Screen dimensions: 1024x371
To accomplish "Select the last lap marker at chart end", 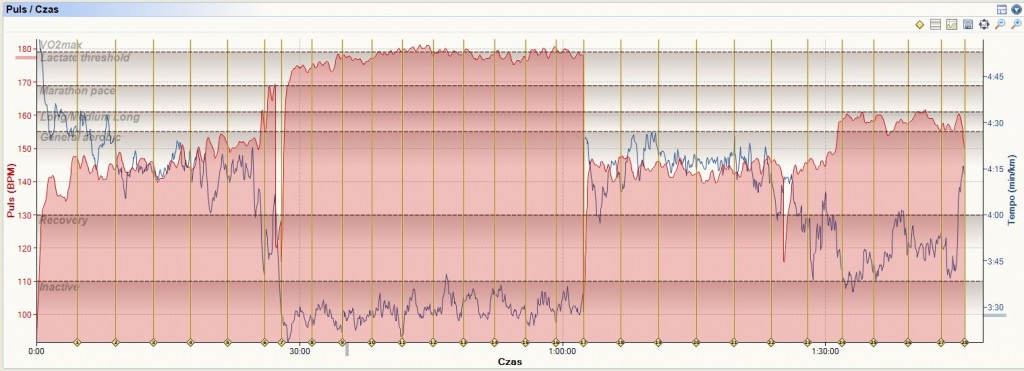I will 965,342.
